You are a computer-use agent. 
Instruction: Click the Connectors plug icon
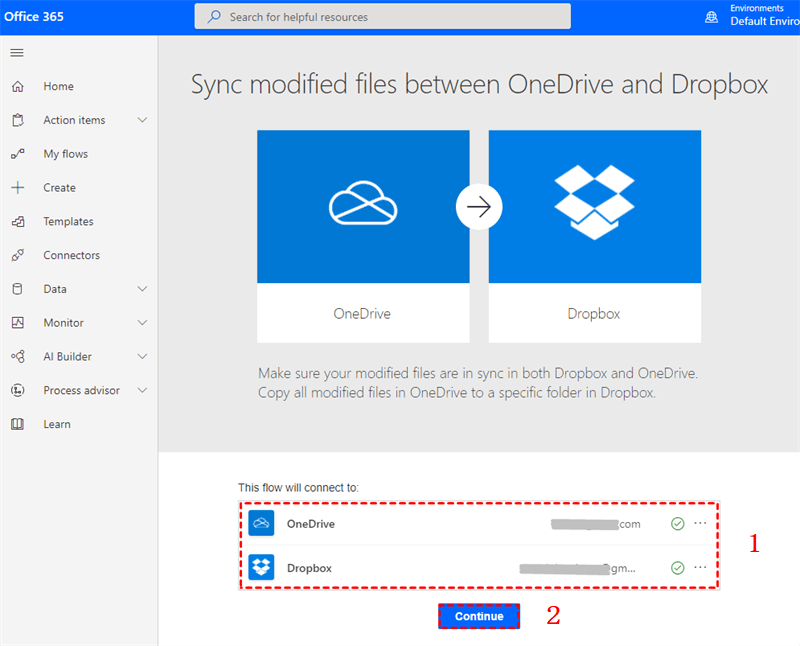[18, 255]
